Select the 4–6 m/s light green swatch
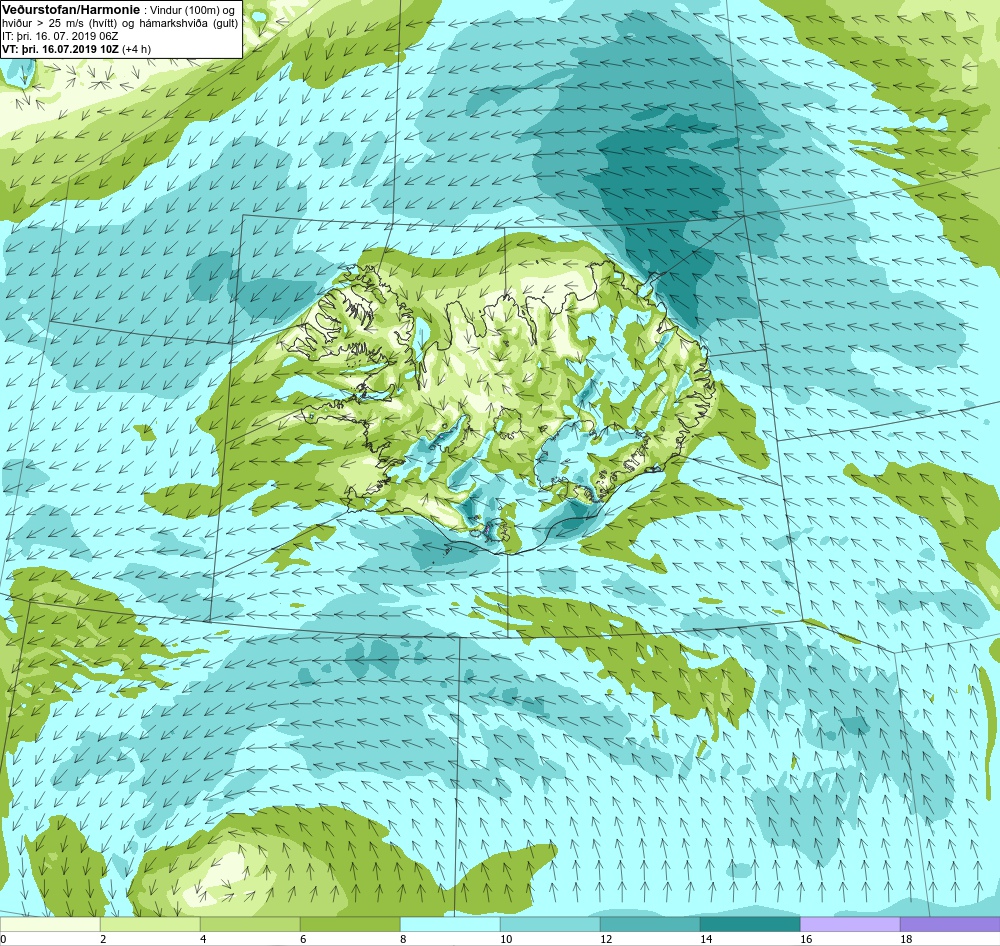The width and height of the screenshot is (1000, 946). 250,924
